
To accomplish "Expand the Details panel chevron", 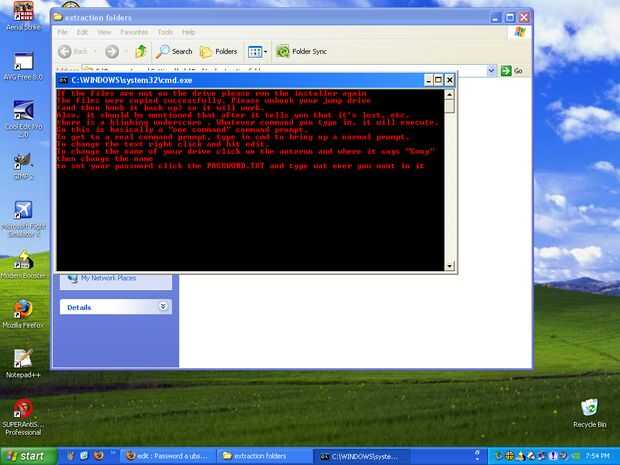I will 163,306.
